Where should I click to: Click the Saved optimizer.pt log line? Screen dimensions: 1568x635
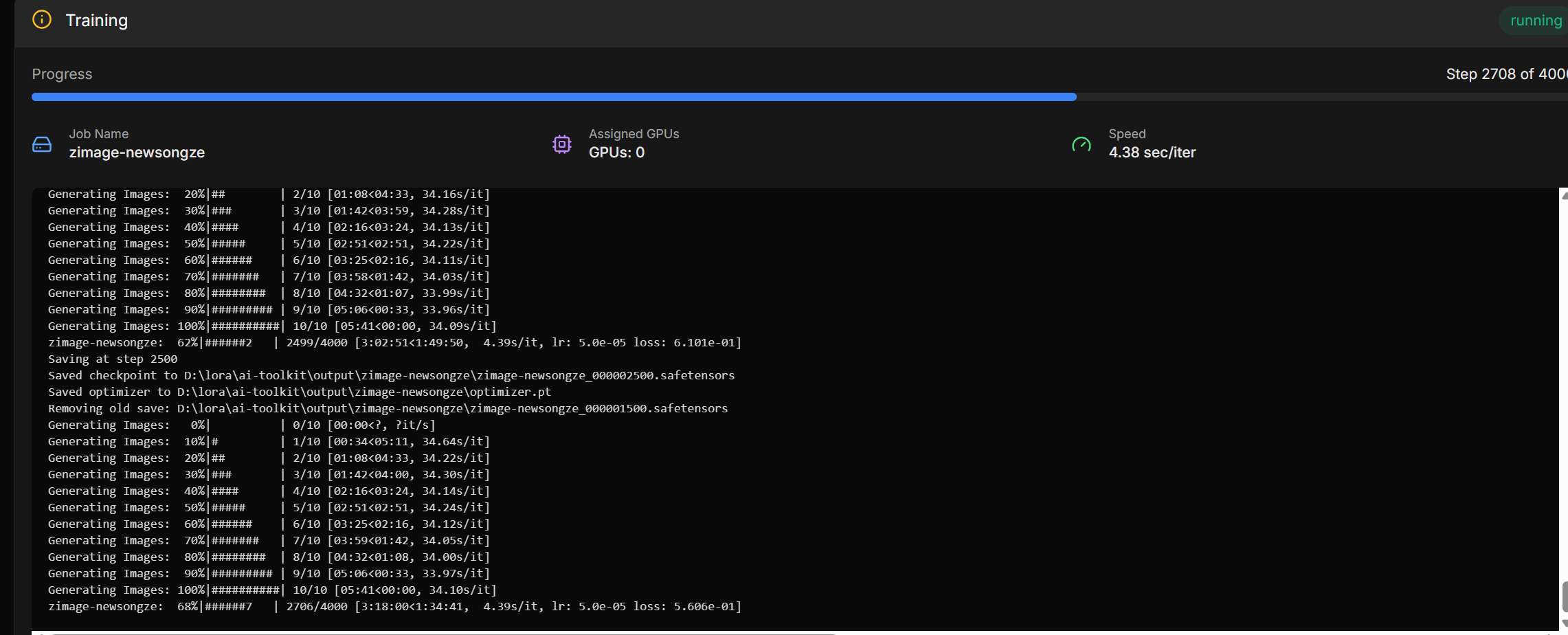[x=300, y=392]
